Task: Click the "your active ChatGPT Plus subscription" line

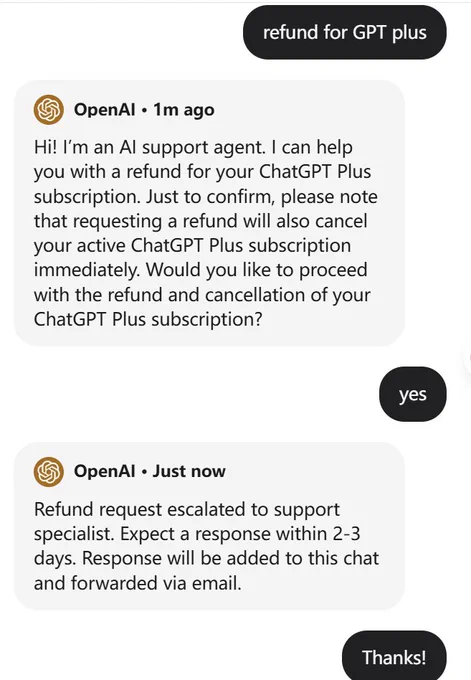Action: click(193, 246)
